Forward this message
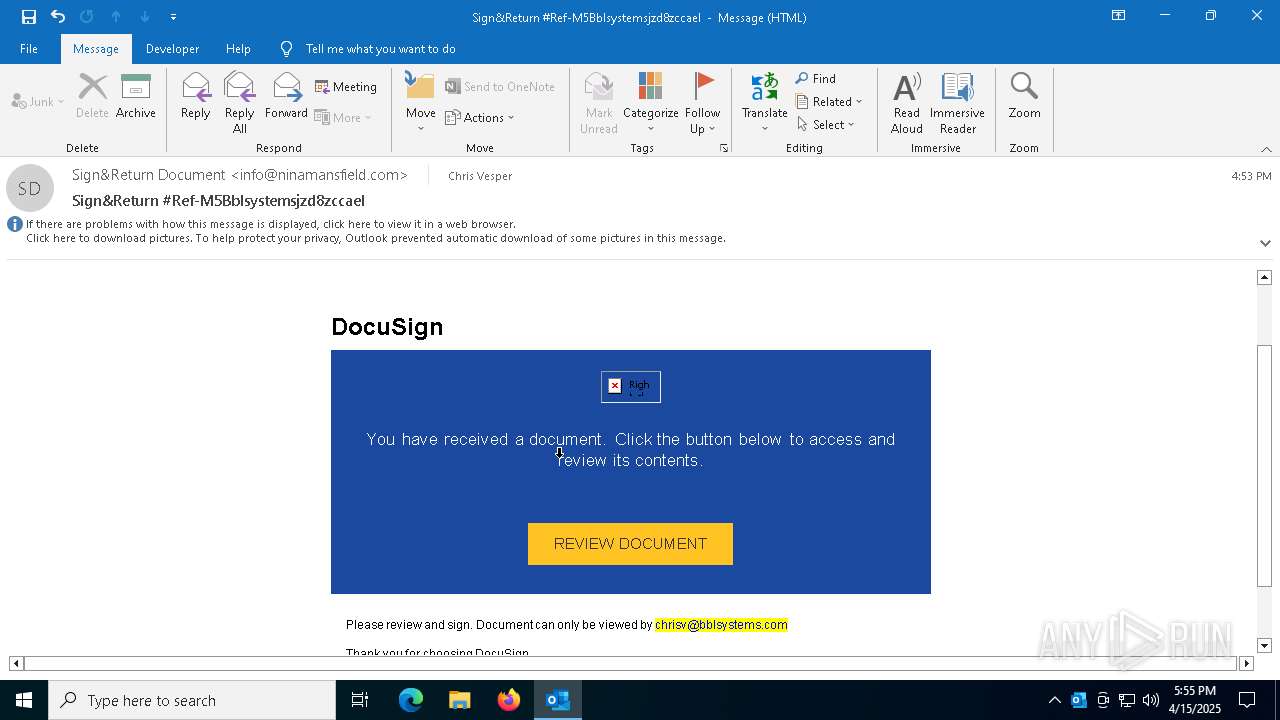Screen dimensions: 1280x720 click(286, 96)
